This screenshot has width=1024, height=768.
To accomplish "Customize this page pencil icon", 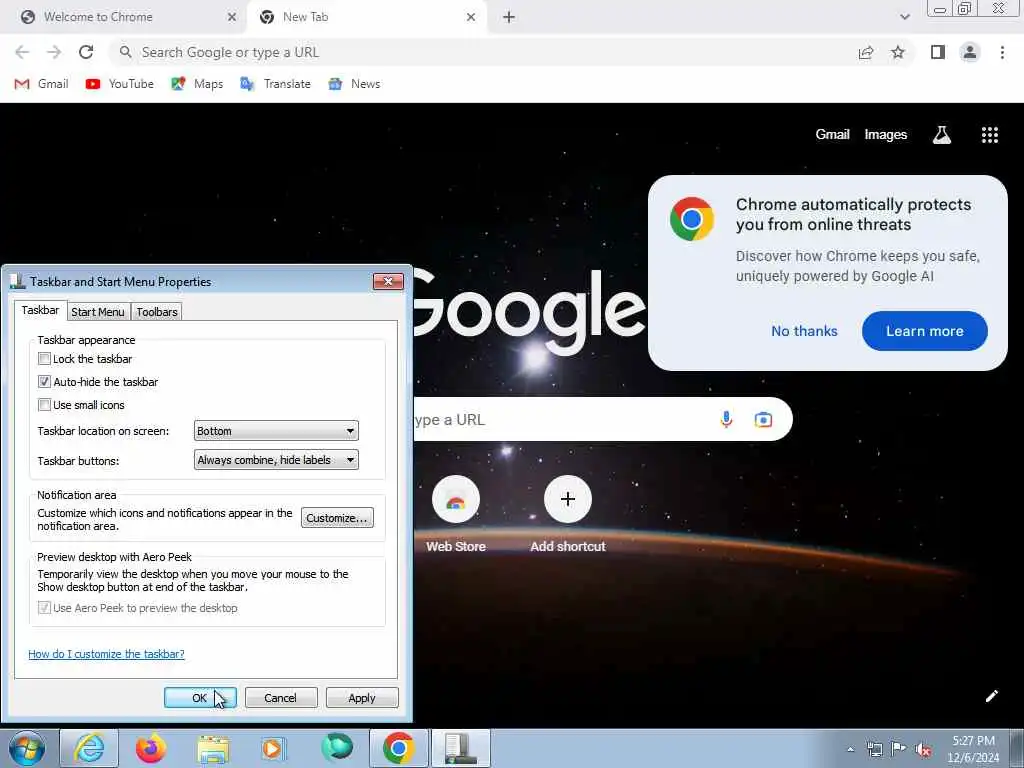I will 991,696.
